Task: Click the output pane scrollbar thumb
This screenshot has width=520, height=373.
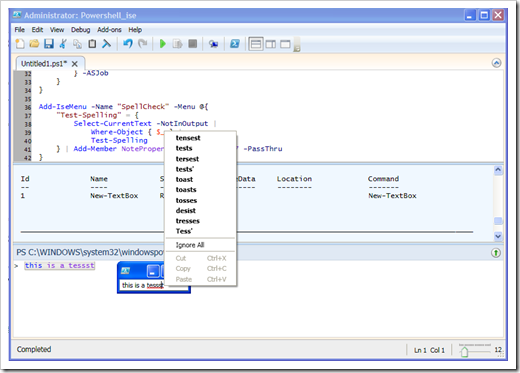Action: click(498, 221)
